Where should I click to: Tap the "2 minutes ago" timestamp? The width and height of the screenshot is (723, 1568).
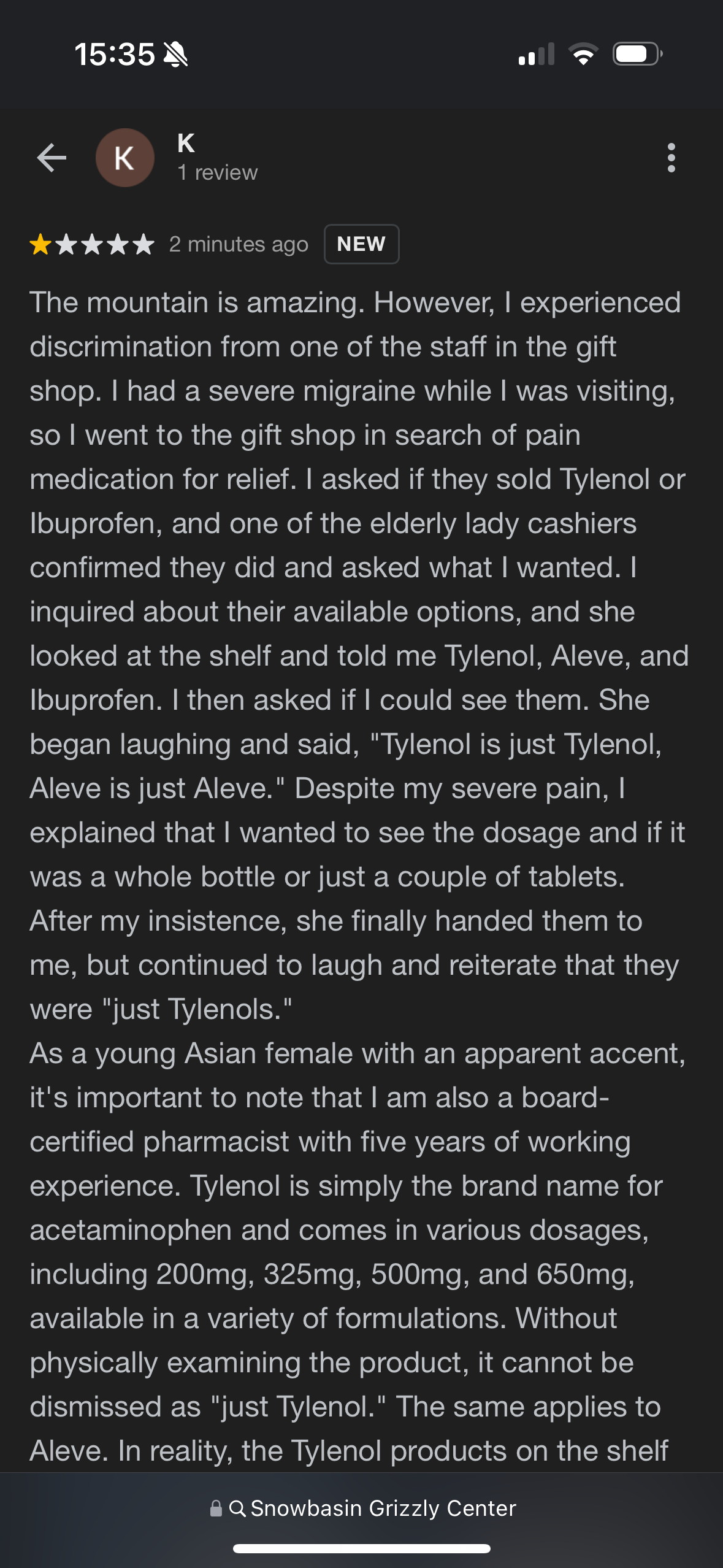[239, 244]
